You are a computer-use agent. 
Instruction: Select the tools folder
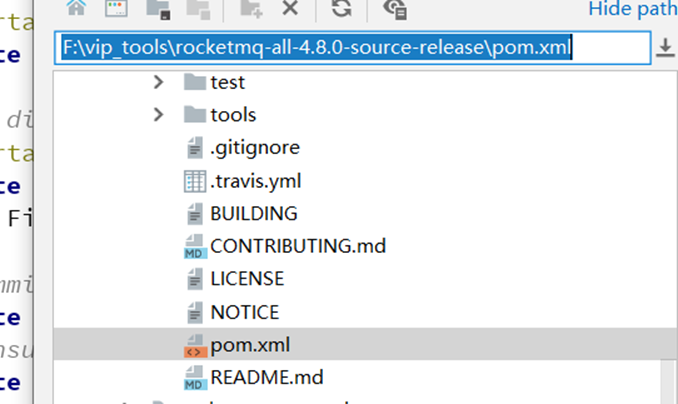[233, 115]
